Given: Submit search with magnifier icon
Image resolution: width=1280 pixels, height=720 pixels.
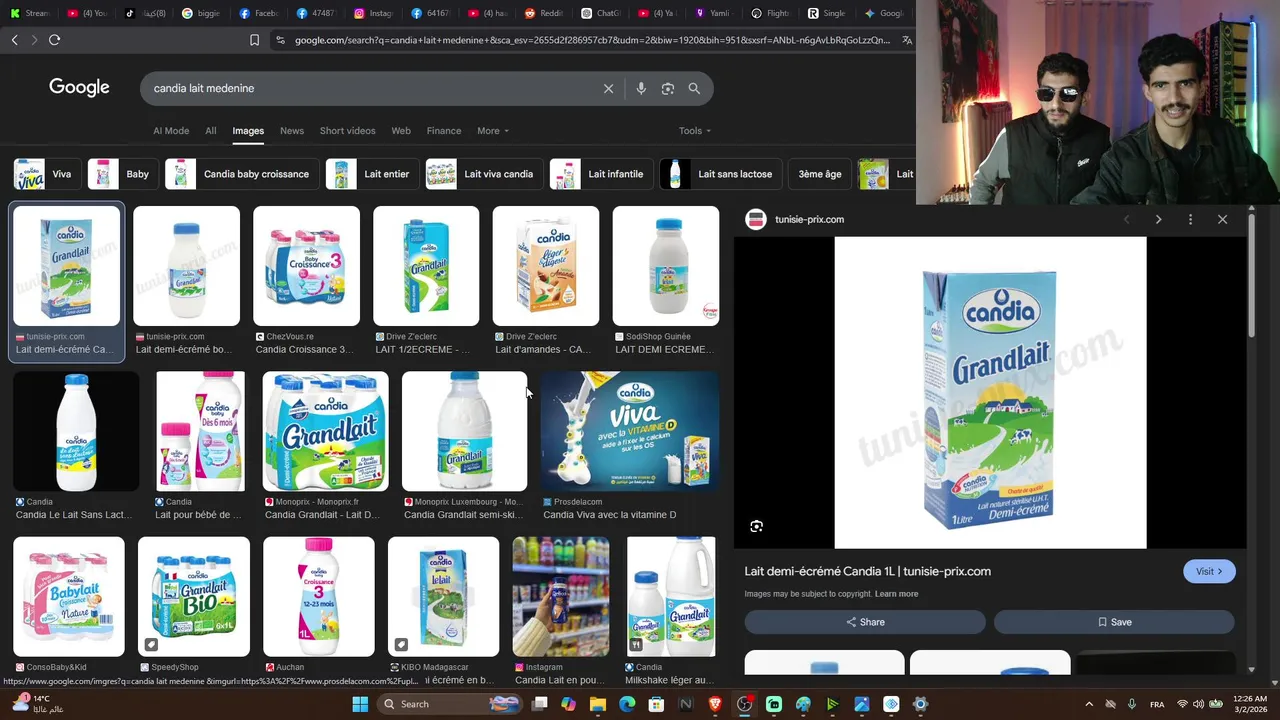Looking at the screenshot, I should [694, 88].
